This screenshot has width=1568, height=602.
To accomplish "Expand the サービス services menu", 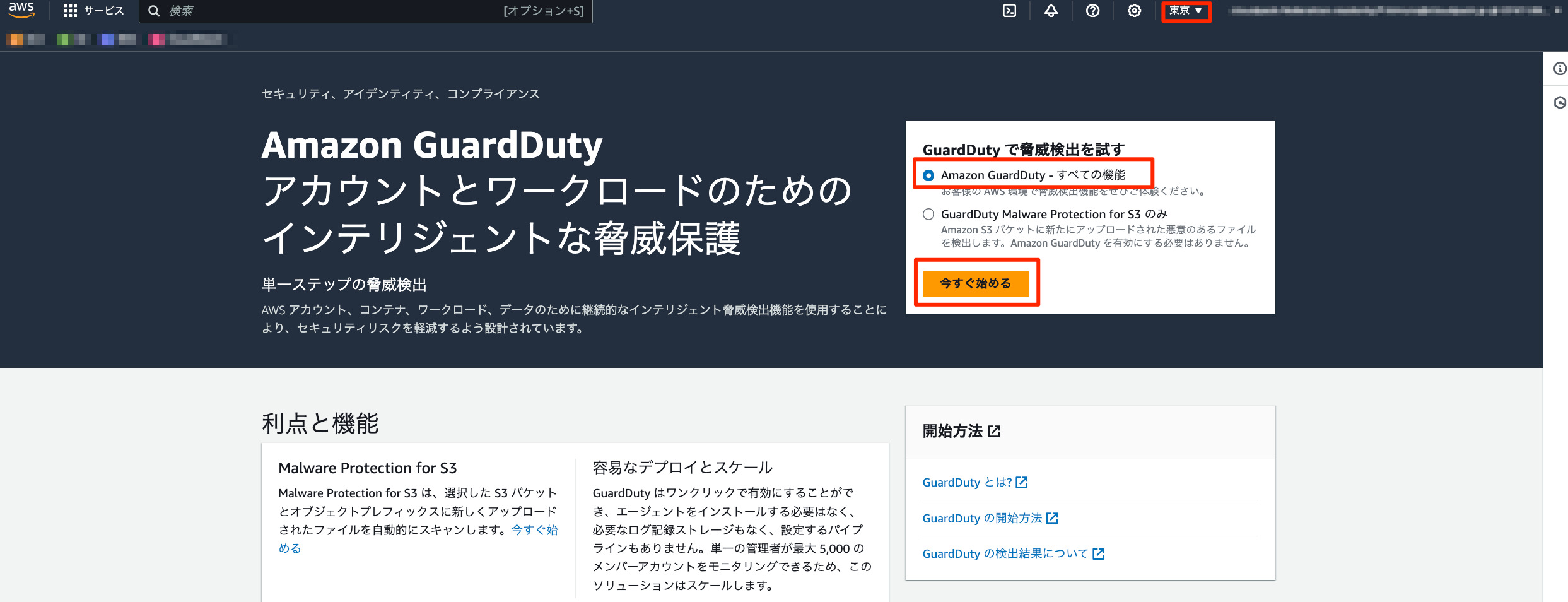I will pyautogui.click(x=92, y=10).
